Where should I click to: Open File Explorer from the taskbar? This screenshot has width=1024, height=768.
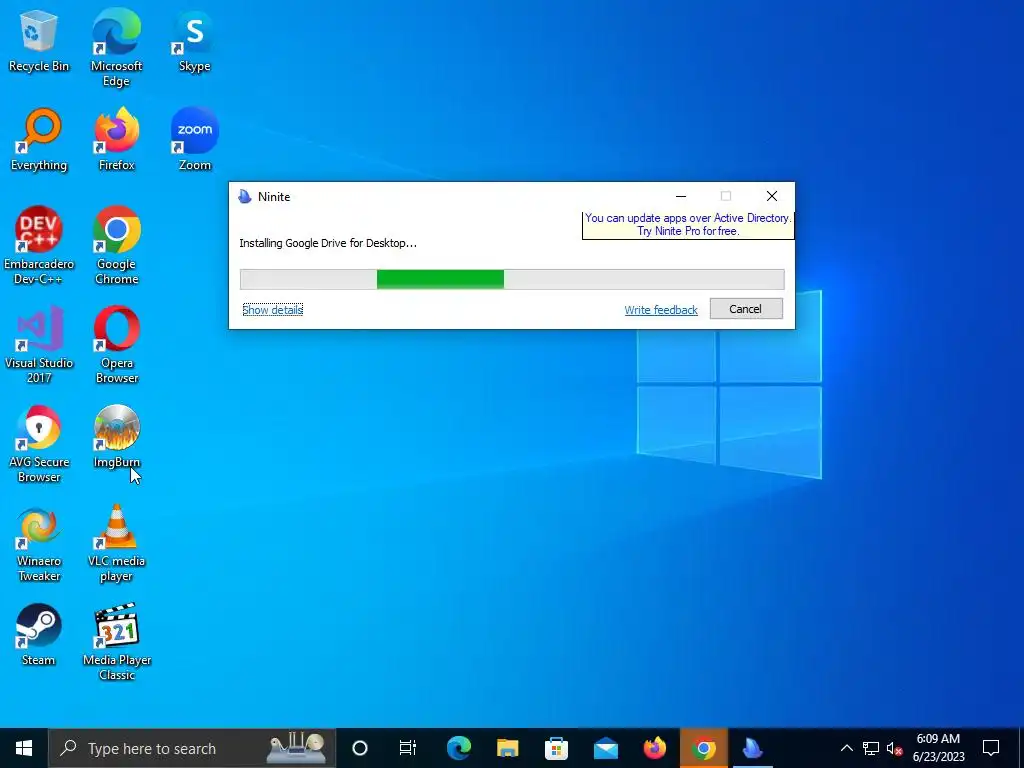click(x=507, y=748)
